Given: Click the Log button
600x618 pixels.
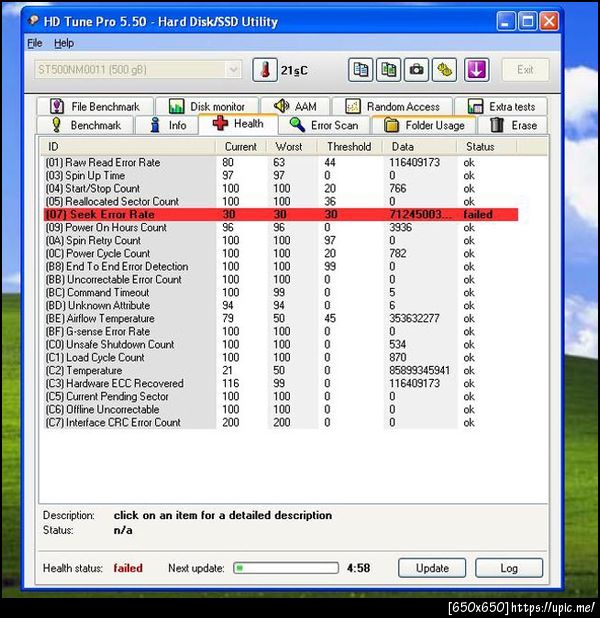Looking at the screenshot, I should [509, 568].
